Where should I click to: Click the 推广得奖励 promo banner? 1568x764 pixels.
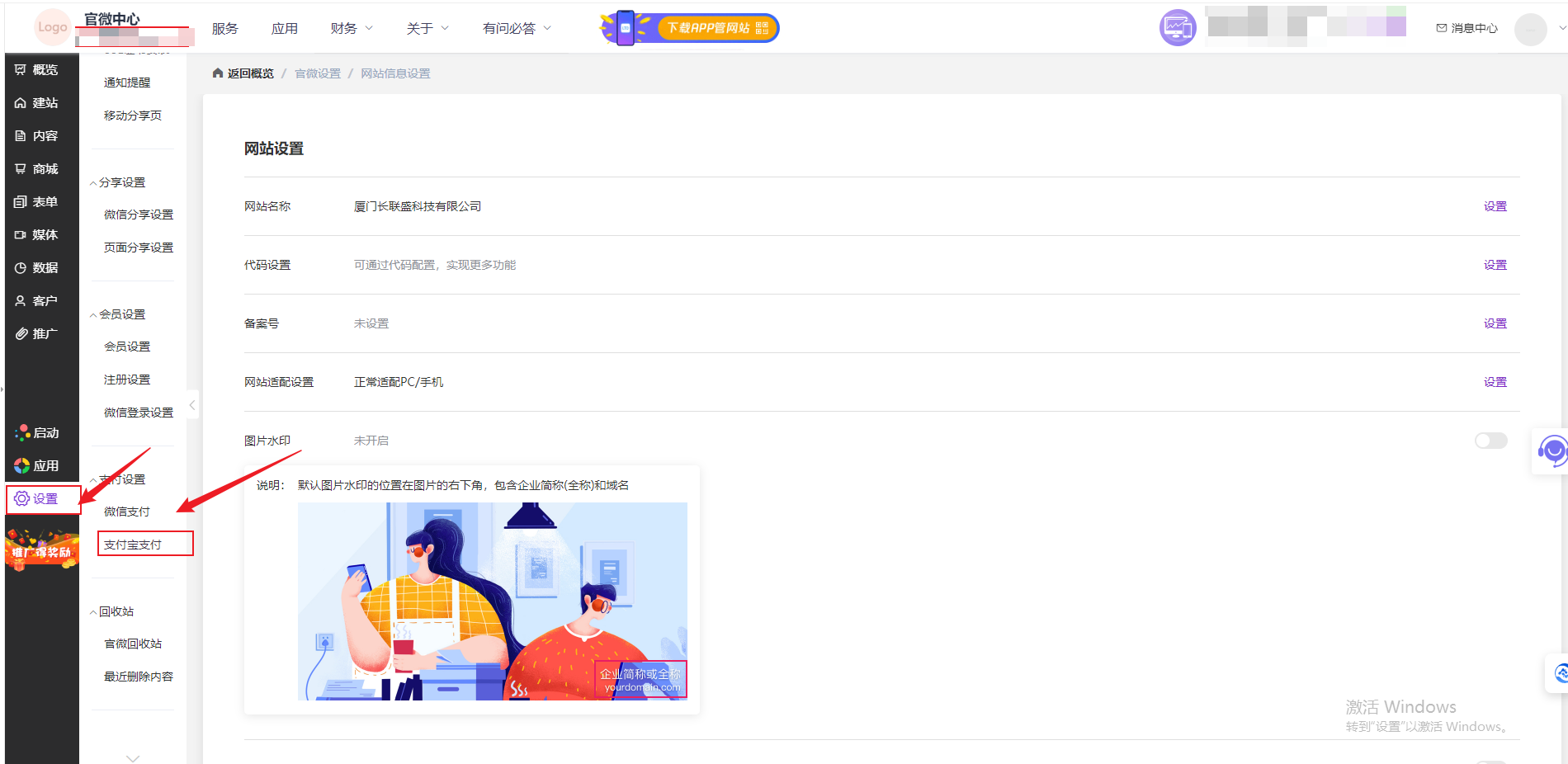pos(41,550)
